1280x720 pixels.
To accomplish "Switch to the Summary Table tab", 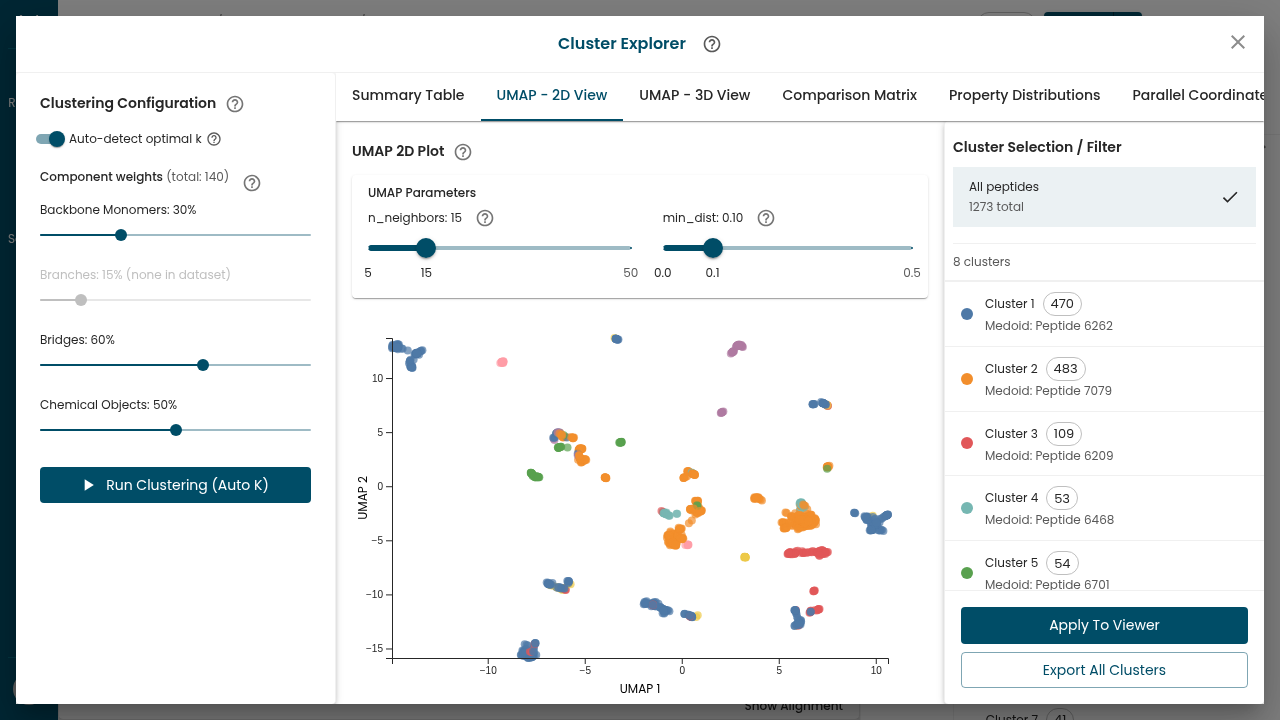I will click(x=408, y=95).
